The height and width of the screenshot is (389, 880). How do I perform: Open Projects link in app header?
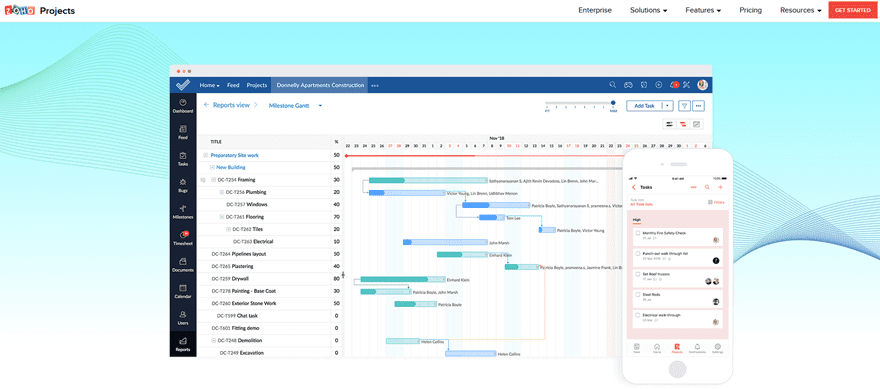pos(257,85)
